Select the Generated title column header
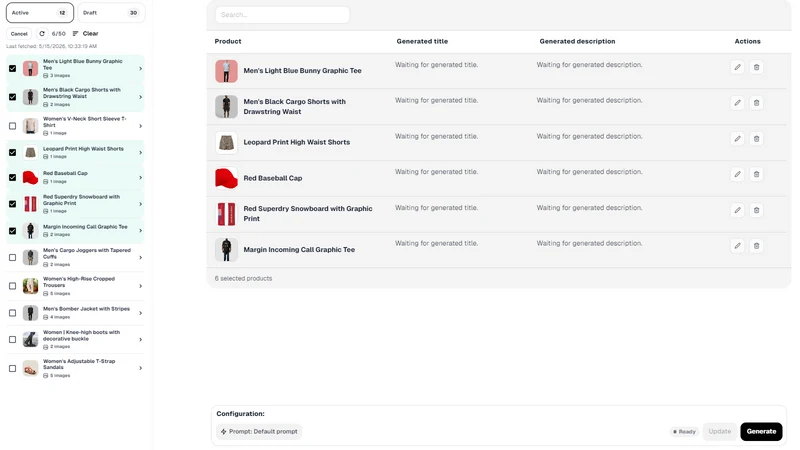This screenshot has height=450, width=800. click(422, 41)
